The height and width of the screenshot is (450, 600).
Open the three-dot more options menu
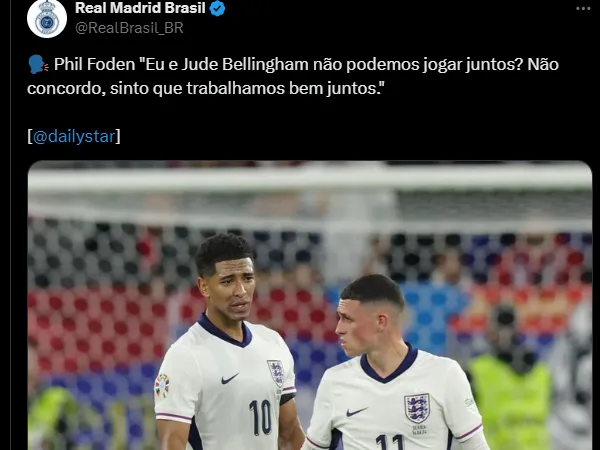point(583,8)
